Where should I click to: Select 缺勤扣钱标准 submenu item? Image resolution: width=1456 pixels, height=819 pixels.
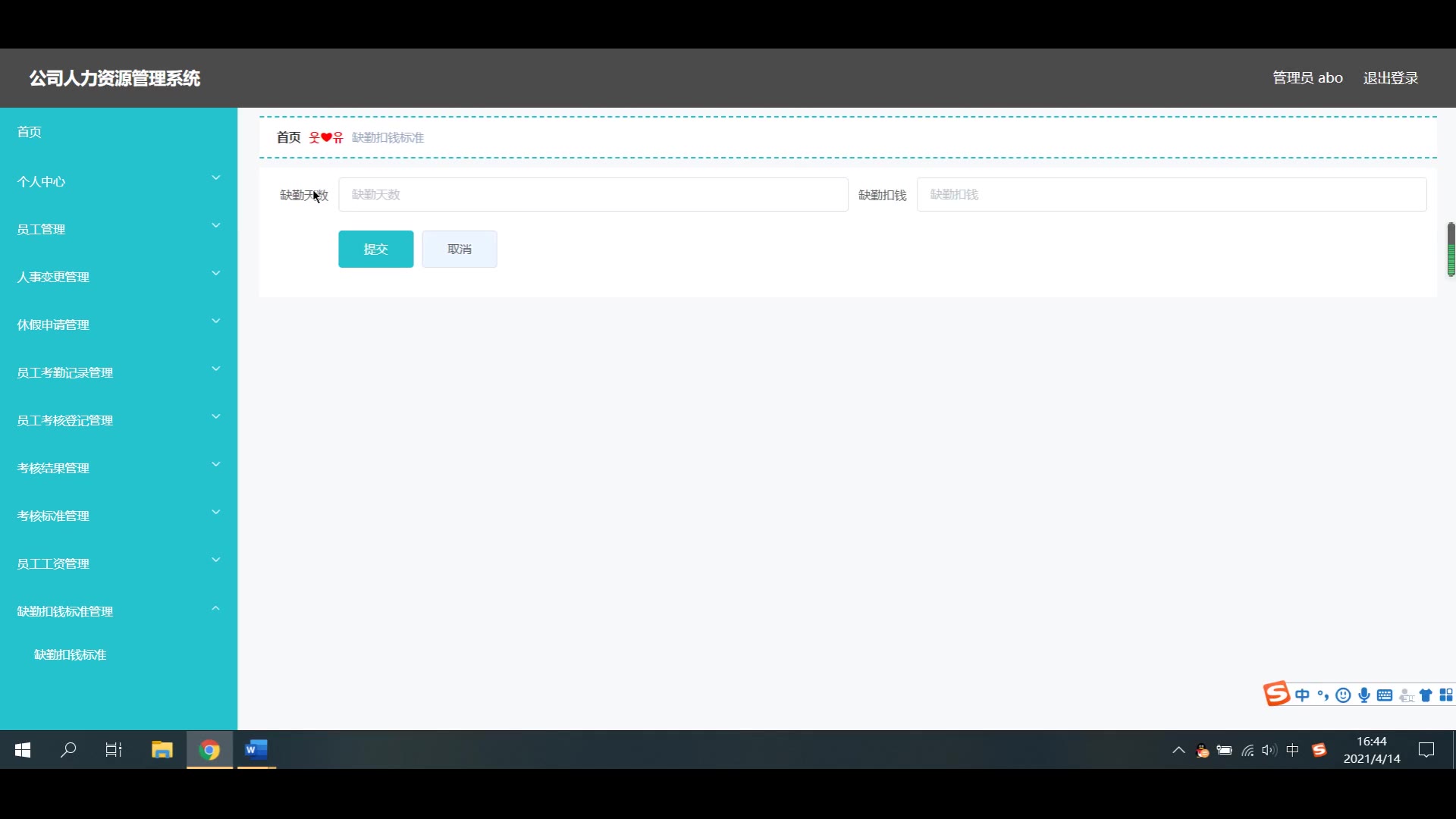pyautogui.click(x=70, y=654)
